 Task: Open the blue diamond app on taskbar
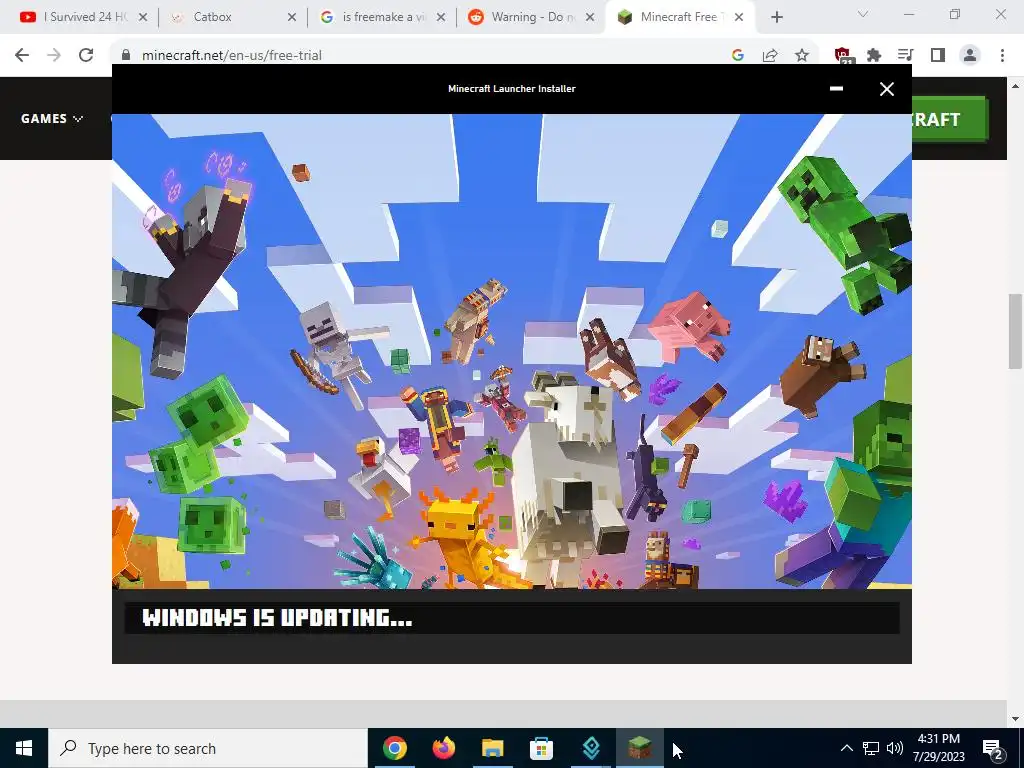point(591,748)
